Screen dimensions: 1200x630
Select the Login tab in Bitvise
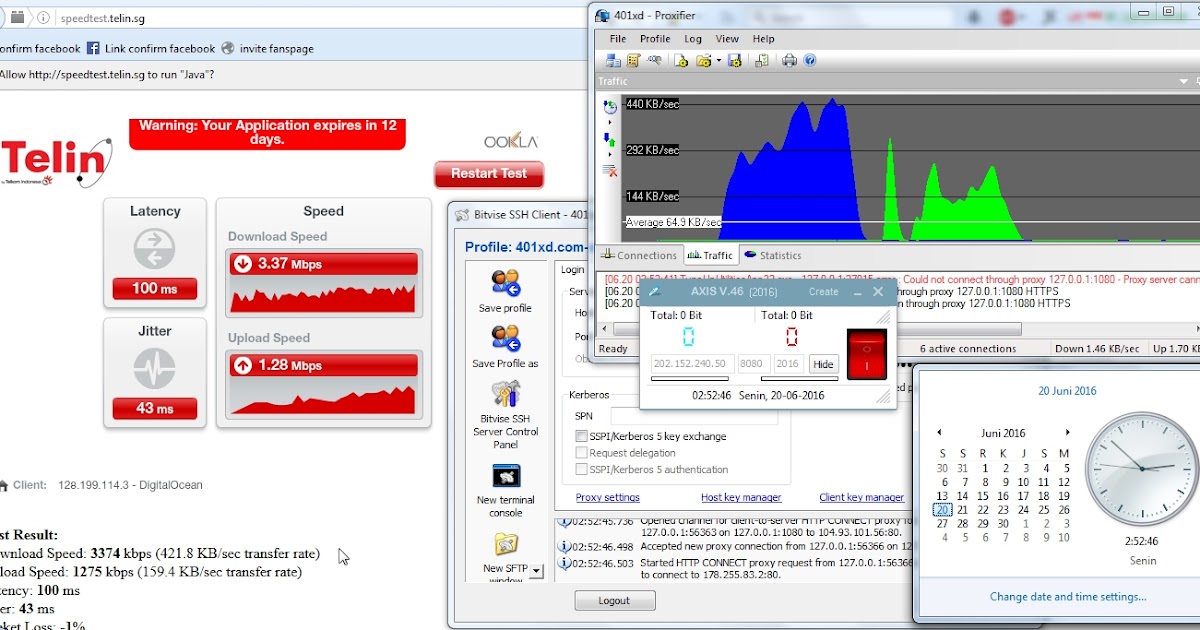[x=573, y=270]
